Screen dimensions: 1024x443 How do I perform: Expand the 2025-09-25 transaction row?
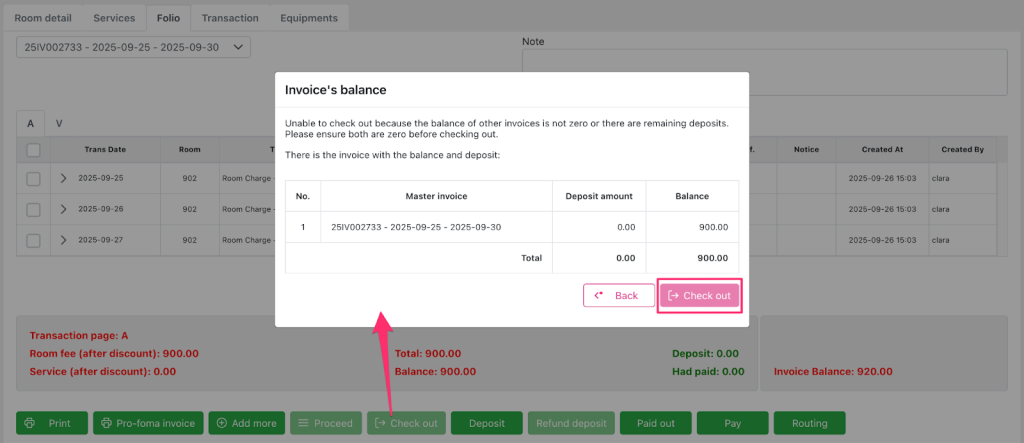[63, 179]
